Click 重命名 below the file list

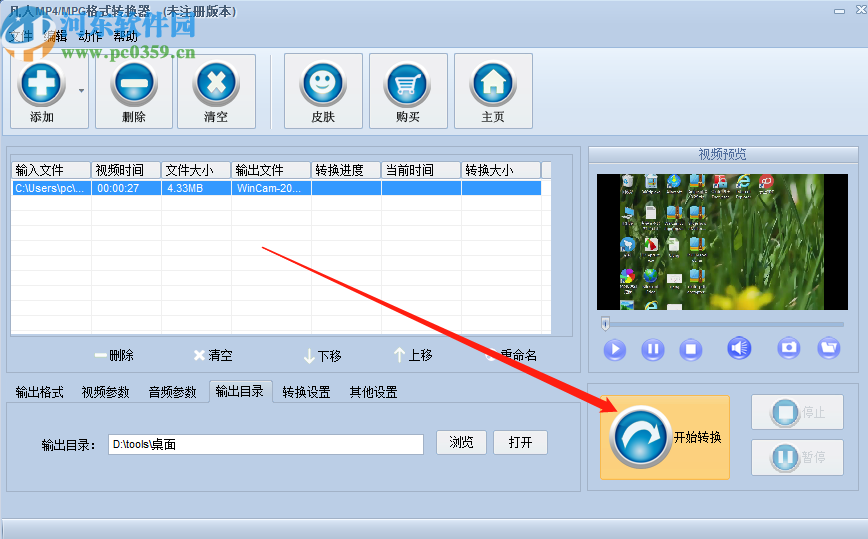coord(511,355)
